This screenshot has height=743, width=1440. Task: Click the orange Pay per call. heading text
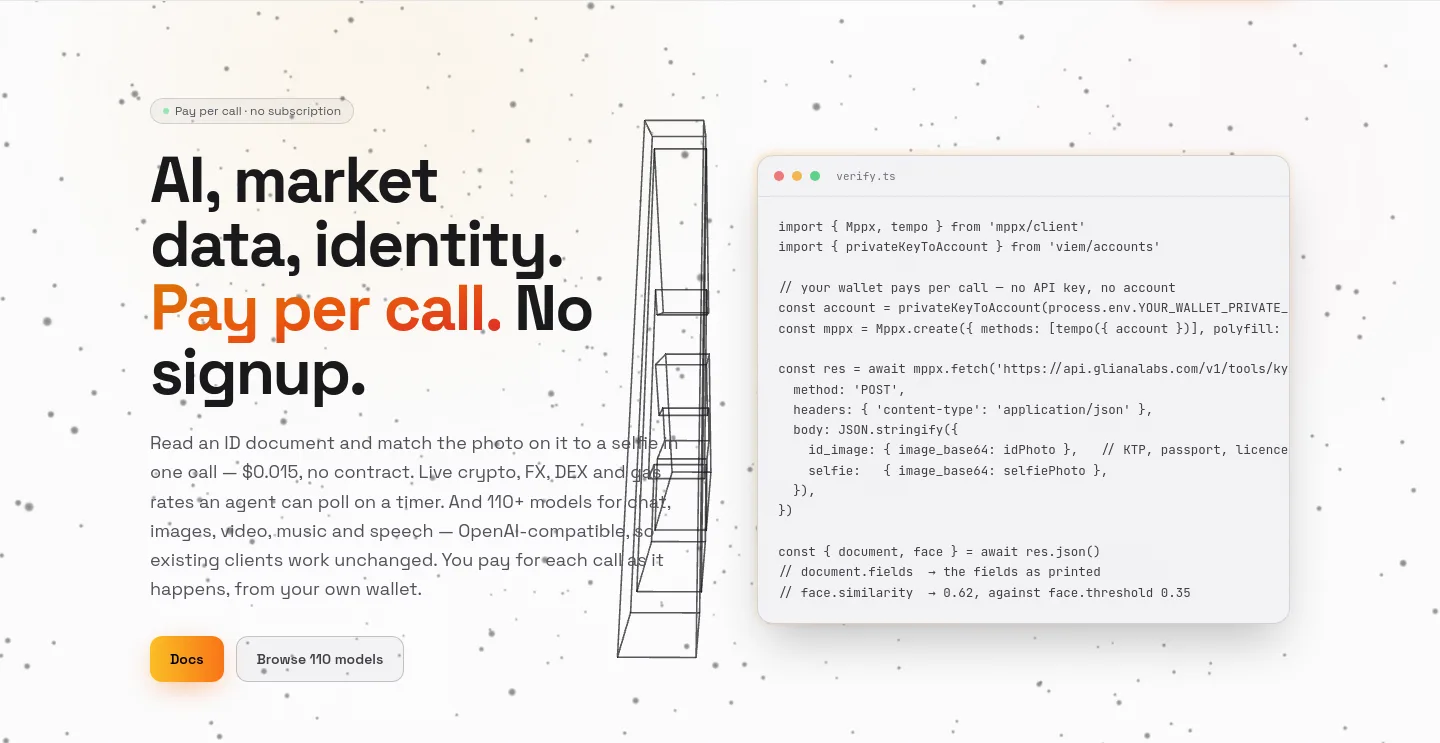pos(326,310)
